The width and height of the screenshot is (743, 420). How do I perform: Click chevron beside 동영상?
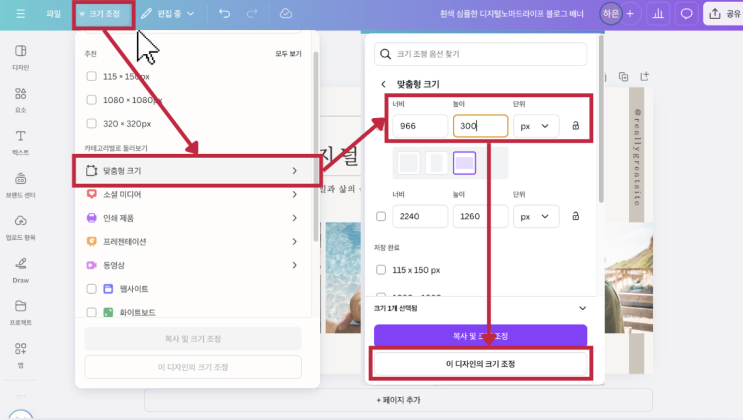pos(295,265)
